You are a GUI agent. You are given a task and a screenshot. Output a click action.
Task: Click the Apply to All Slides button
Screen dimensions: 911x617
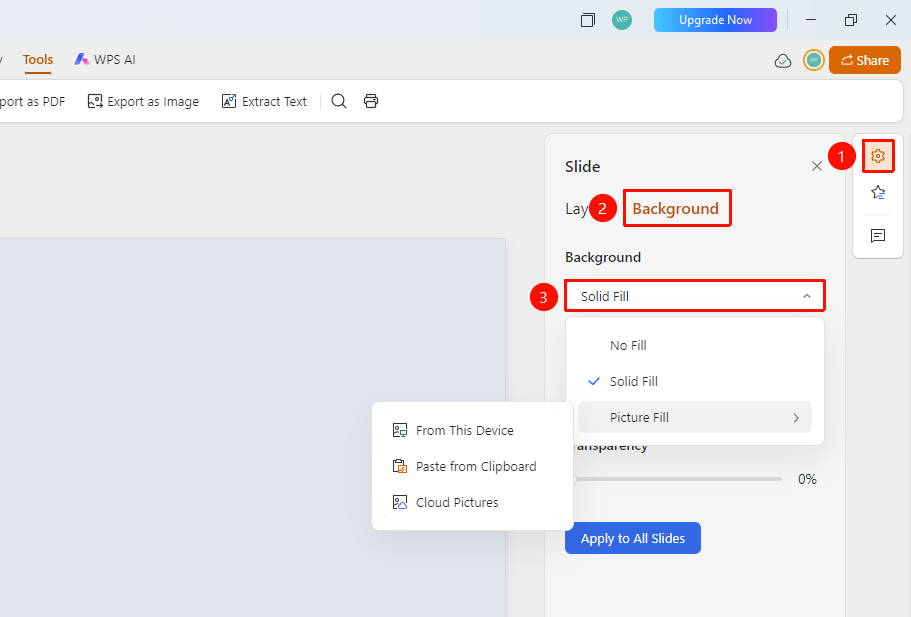[x=633, y=538]
